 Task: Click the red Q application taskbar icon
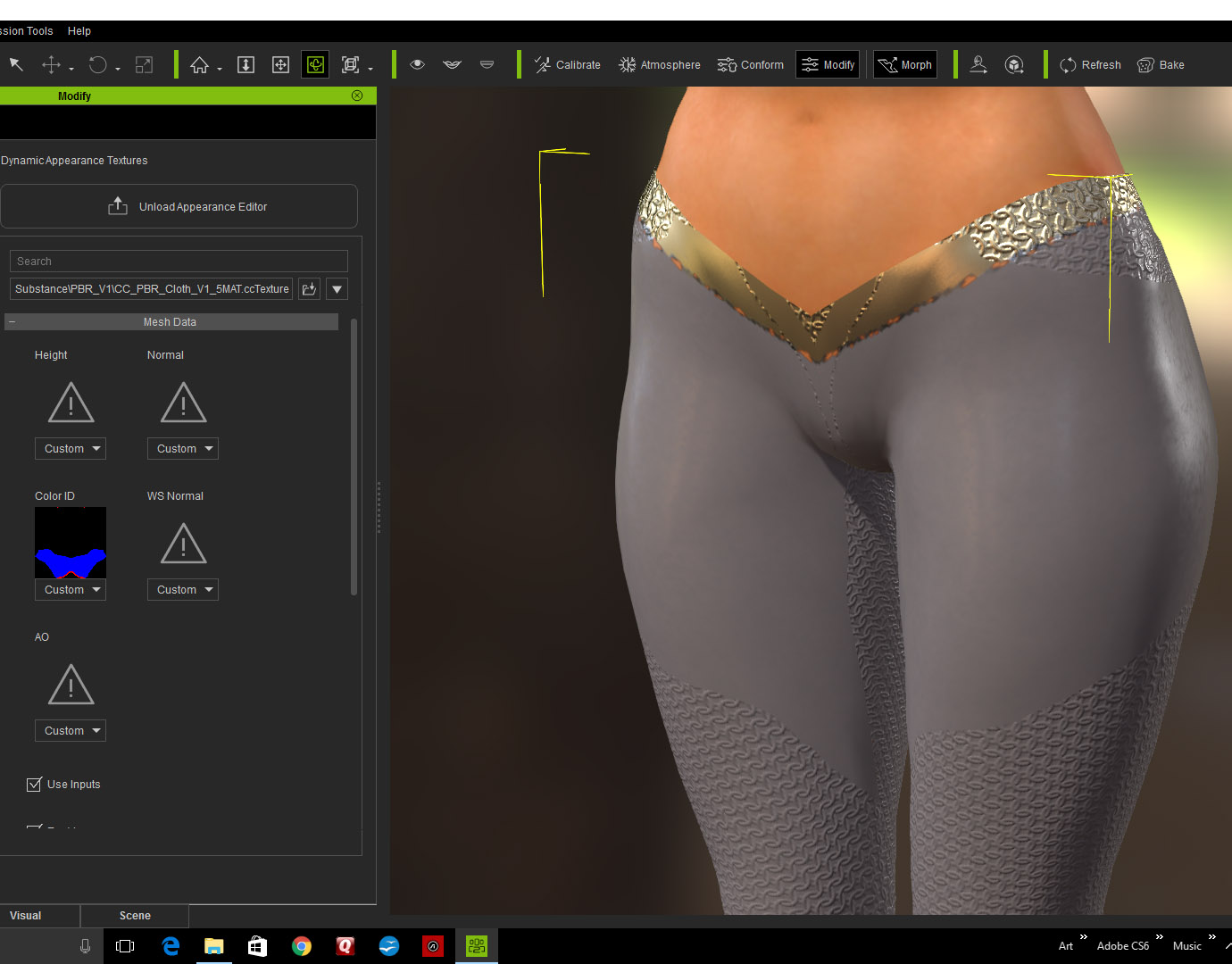click(x=345, y=946)
